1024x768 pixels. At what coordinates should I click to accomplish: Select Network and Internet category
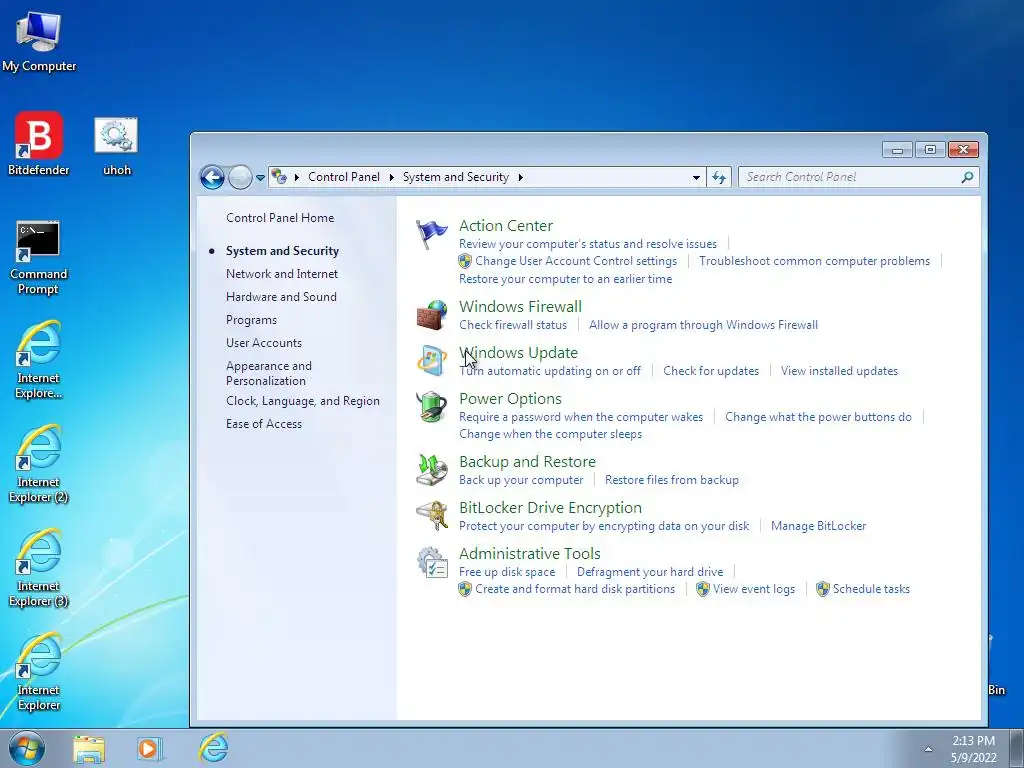coord(282,274)
